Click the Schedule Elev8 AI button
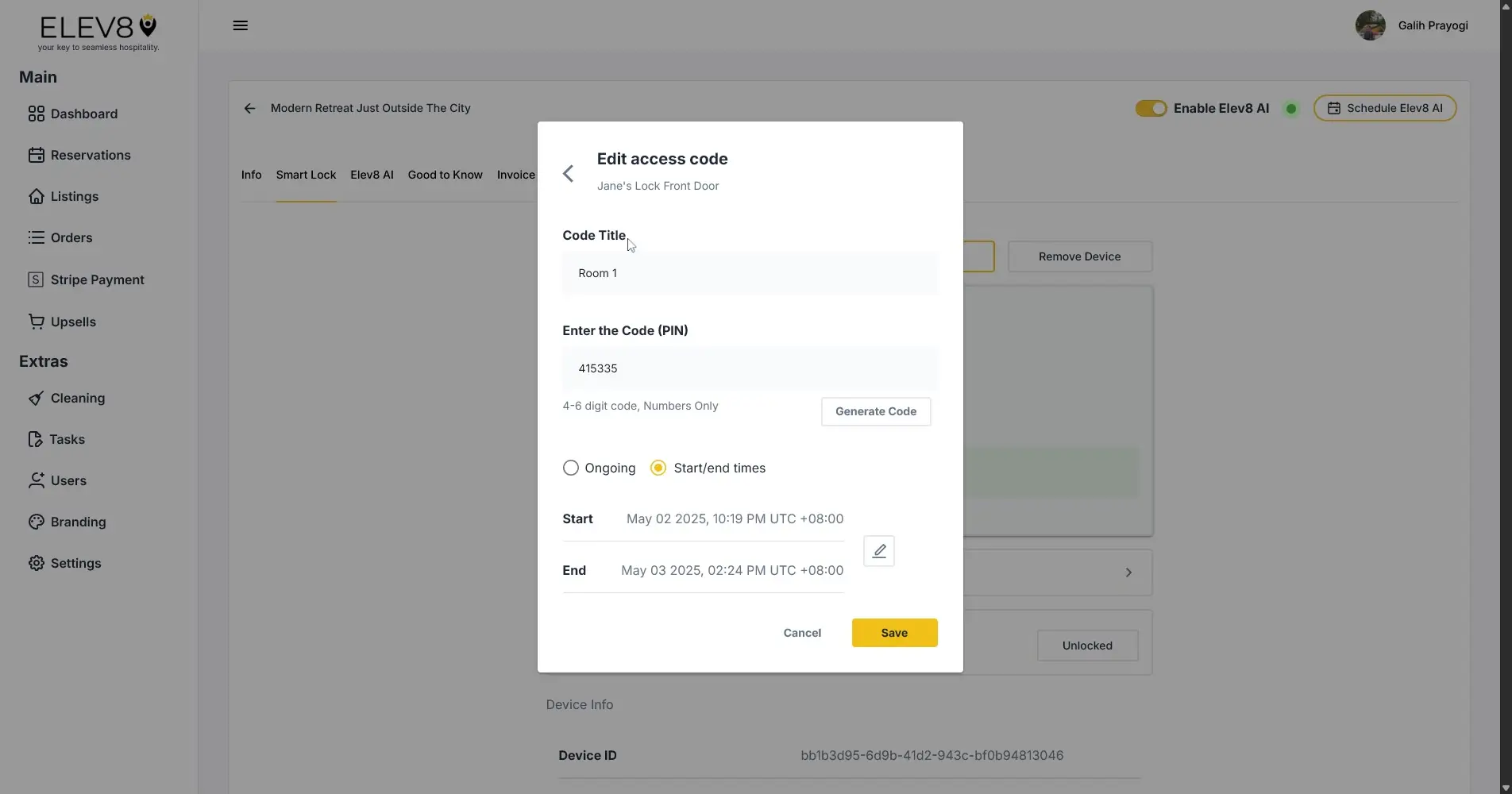 (x=1384, y=109)
